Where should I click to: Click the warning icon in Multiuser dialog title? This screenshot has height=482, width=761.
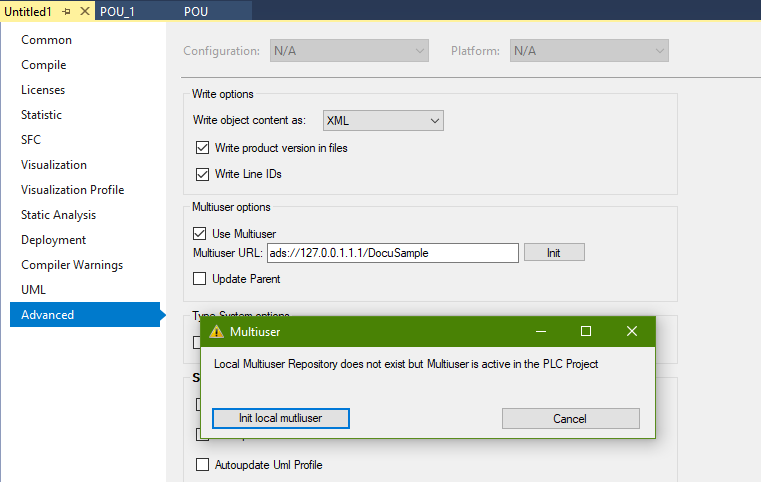[x=216, y=332]
